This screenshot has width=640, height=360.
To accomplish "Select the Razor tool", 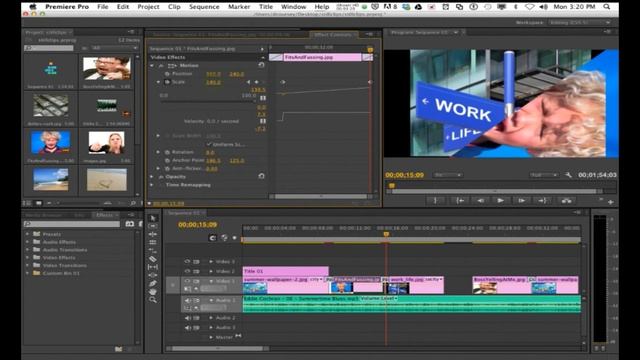I will click(x=153, y=259).
